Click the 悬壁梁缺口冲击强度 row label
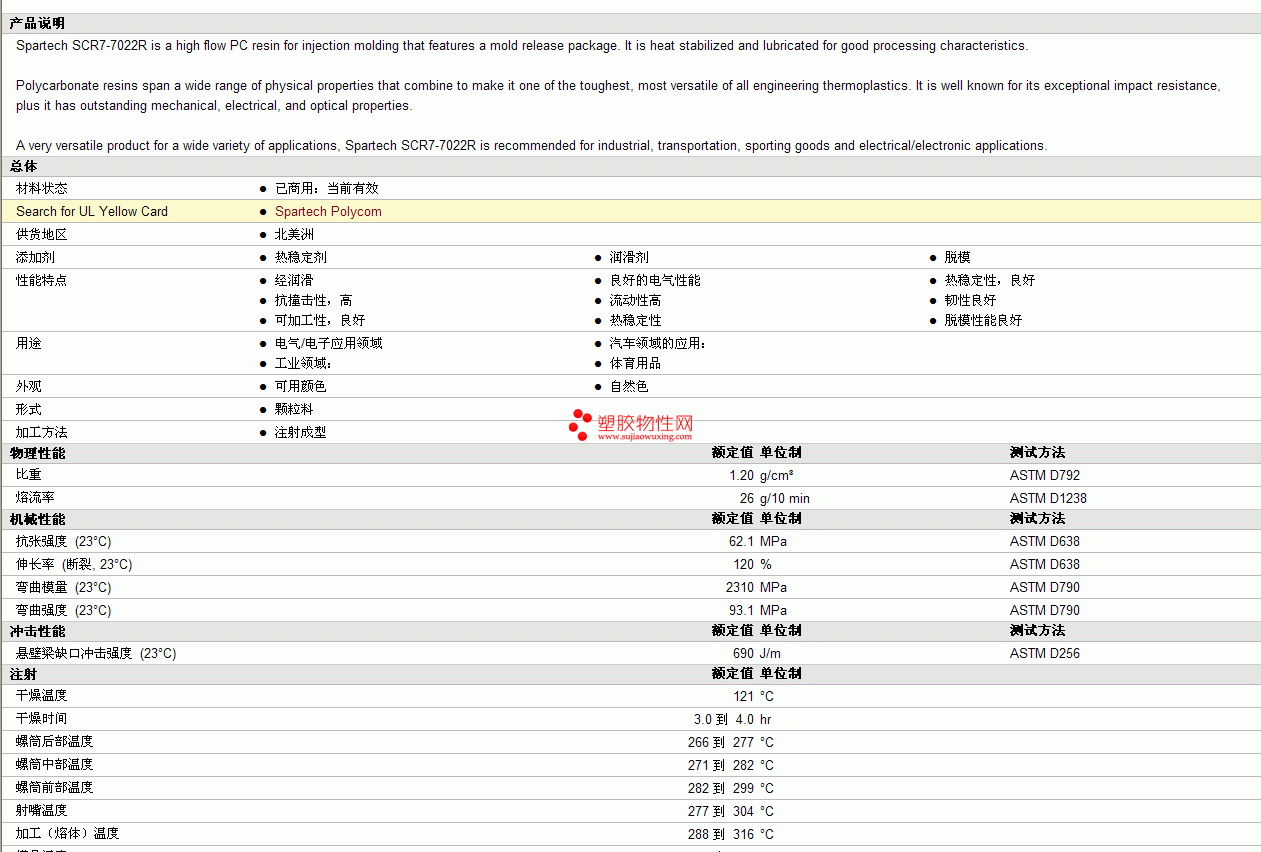1261x852 pixels. coord(96,653)
